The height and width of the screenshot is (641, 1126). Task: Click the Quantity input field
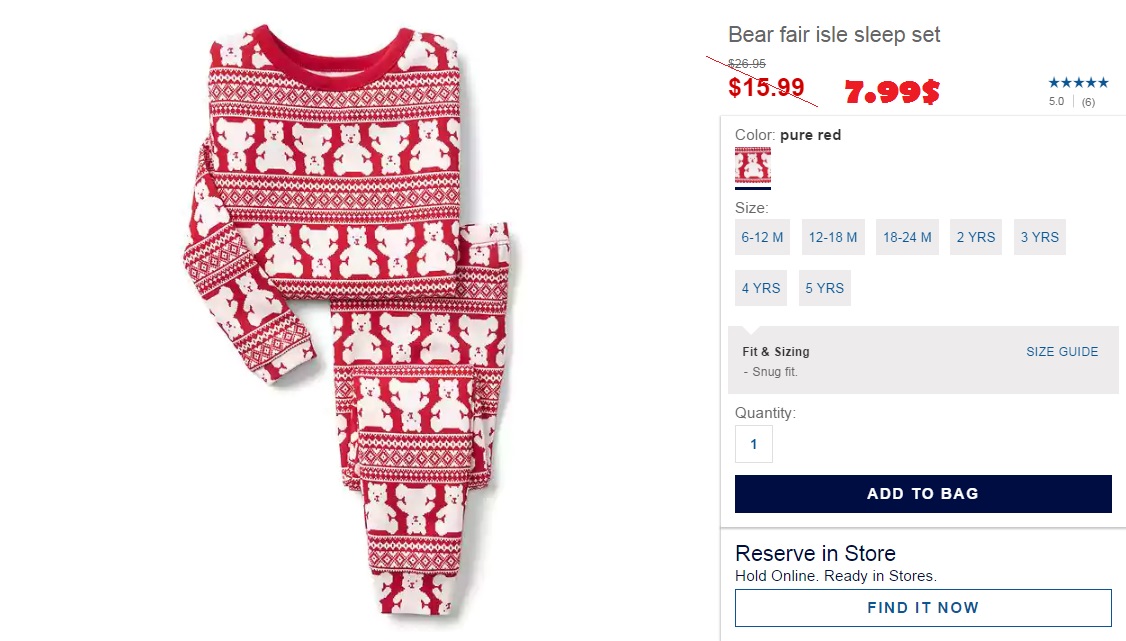[754, 444]
